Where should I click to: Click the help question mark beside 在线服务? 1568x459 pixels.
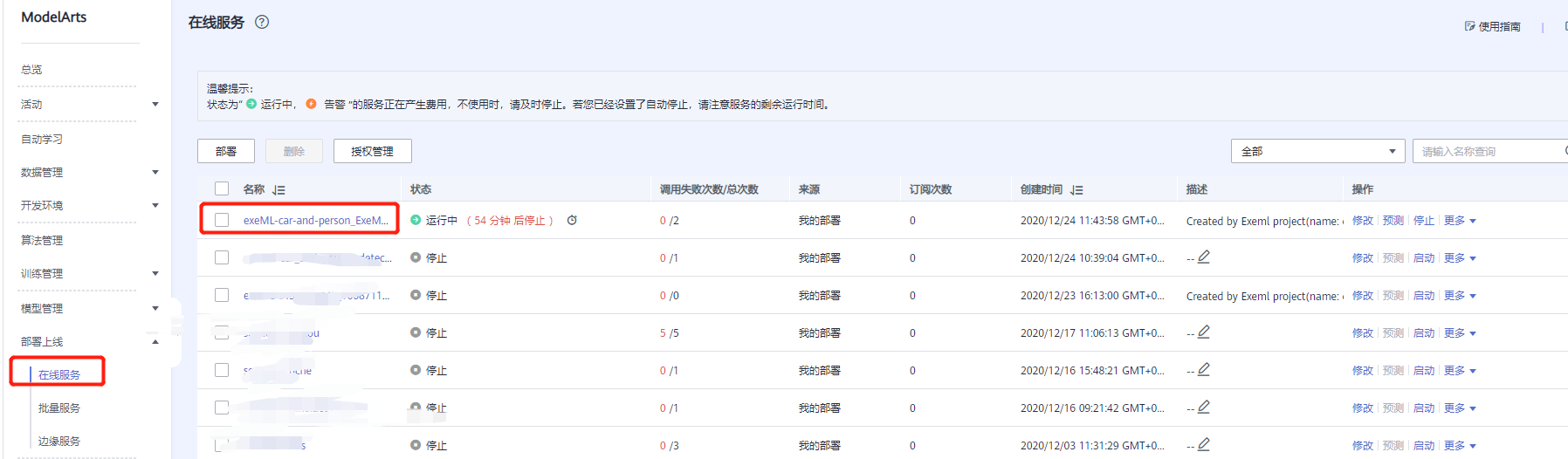262,23
